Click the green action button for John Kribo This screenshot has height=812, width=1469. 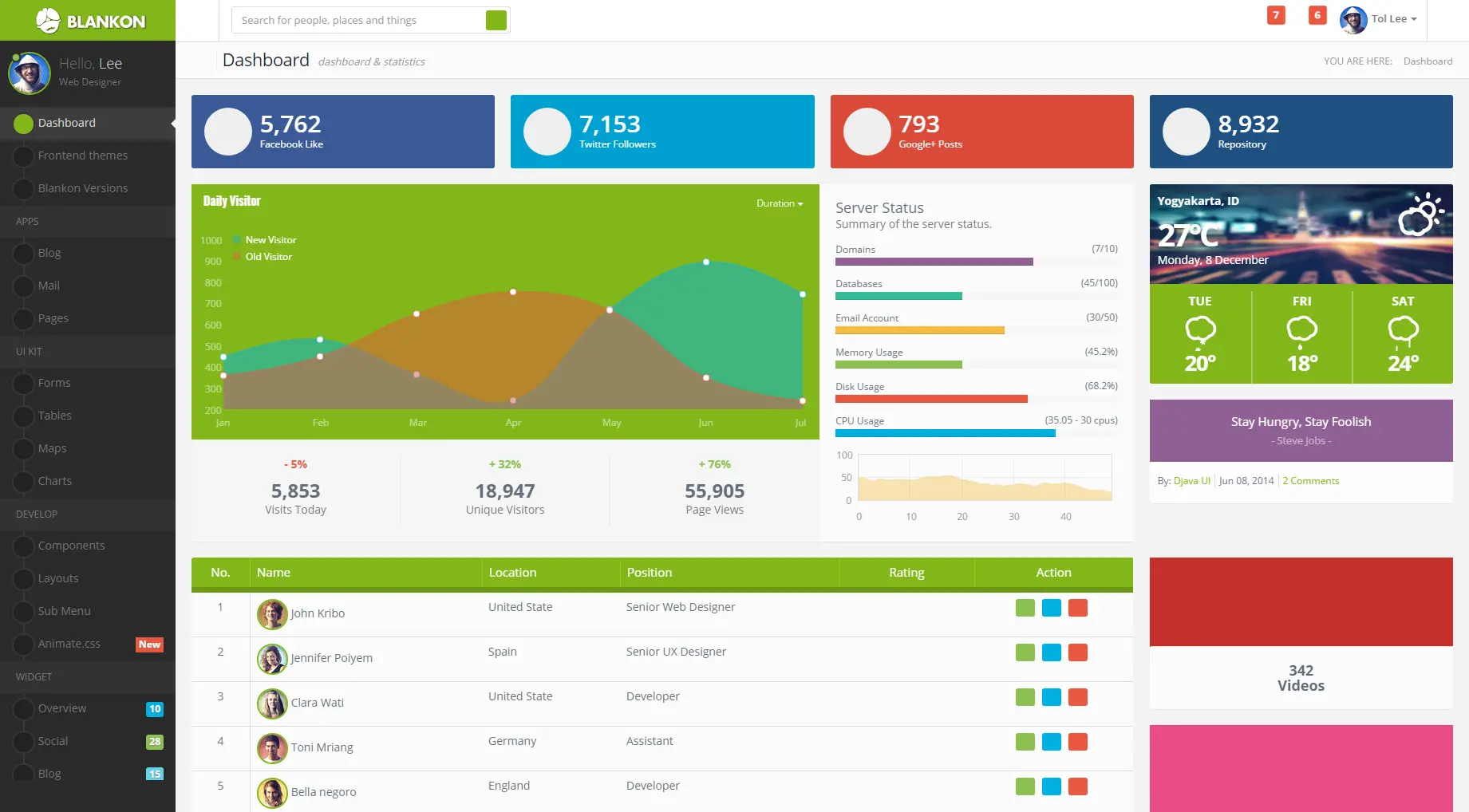[1025, 608]
